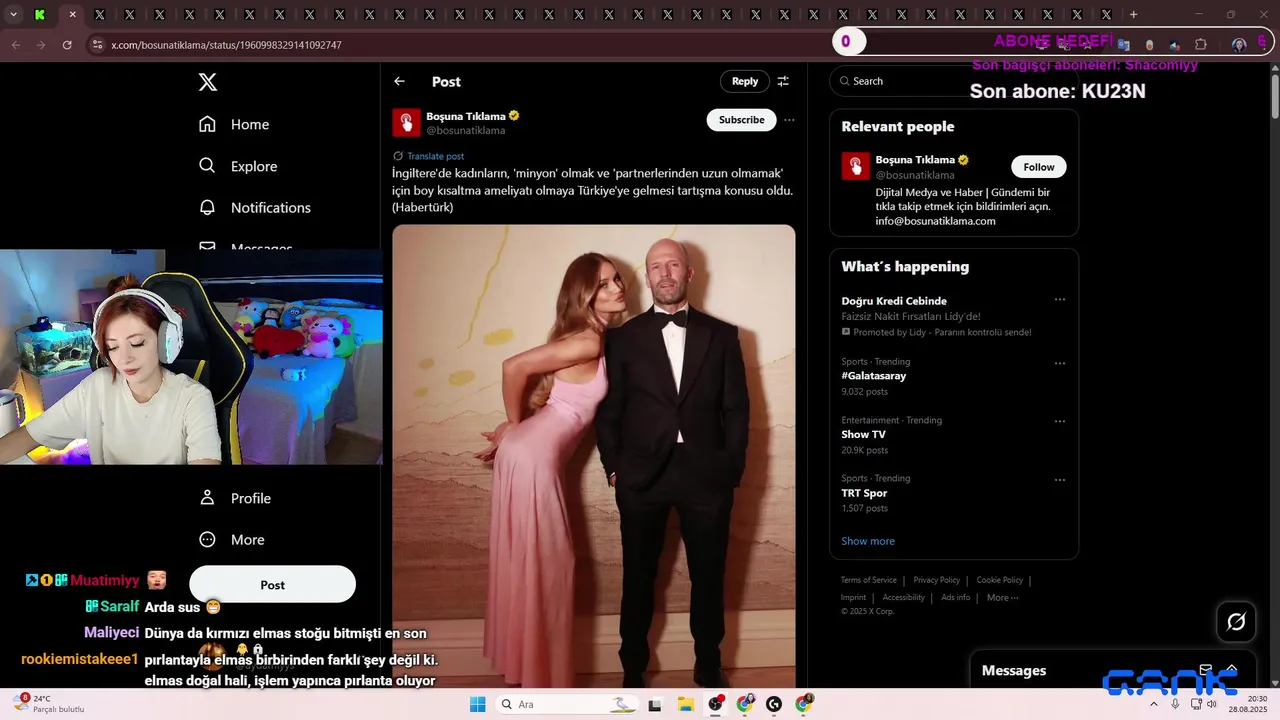The image size is (1280, 720).
Task: Open the #Galatasaray trend
Action: click(874, 376)
